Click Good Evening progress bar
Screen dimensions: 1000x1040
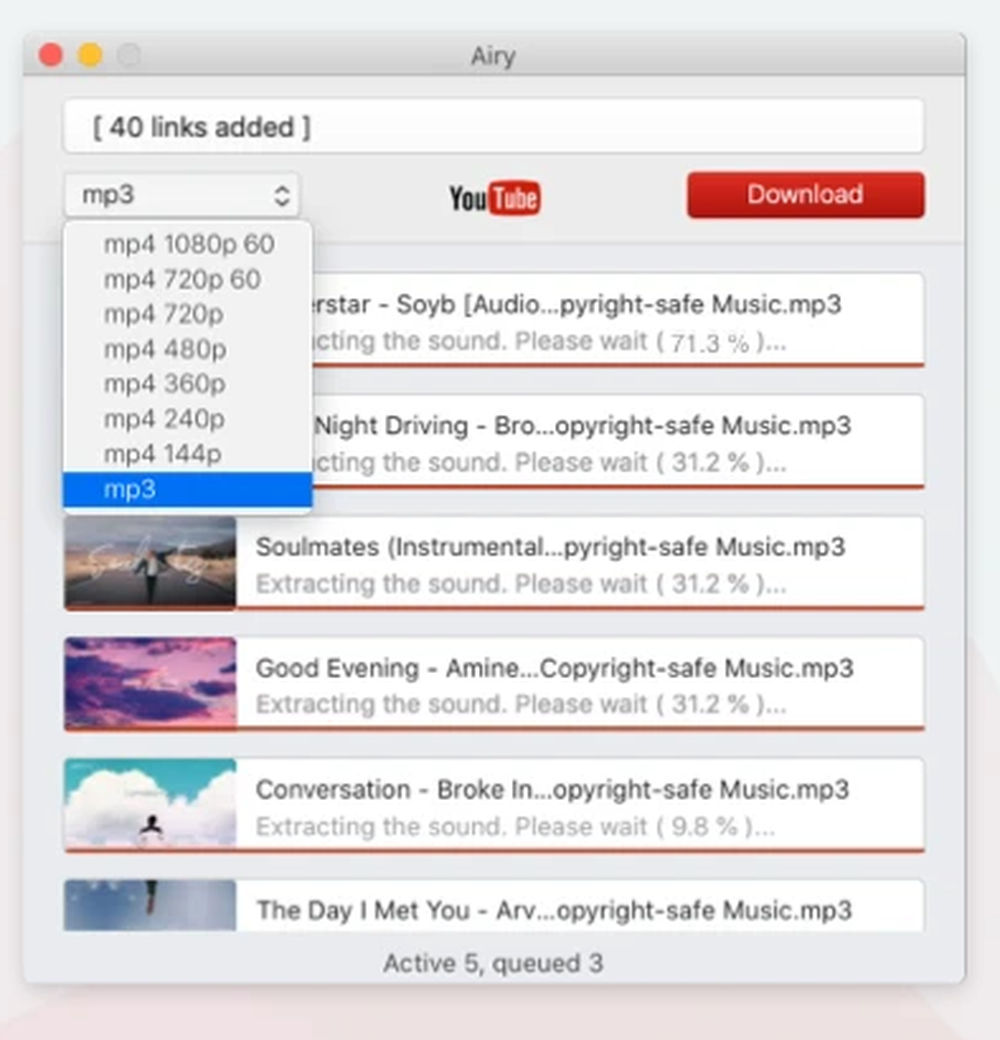click(494, 728)
